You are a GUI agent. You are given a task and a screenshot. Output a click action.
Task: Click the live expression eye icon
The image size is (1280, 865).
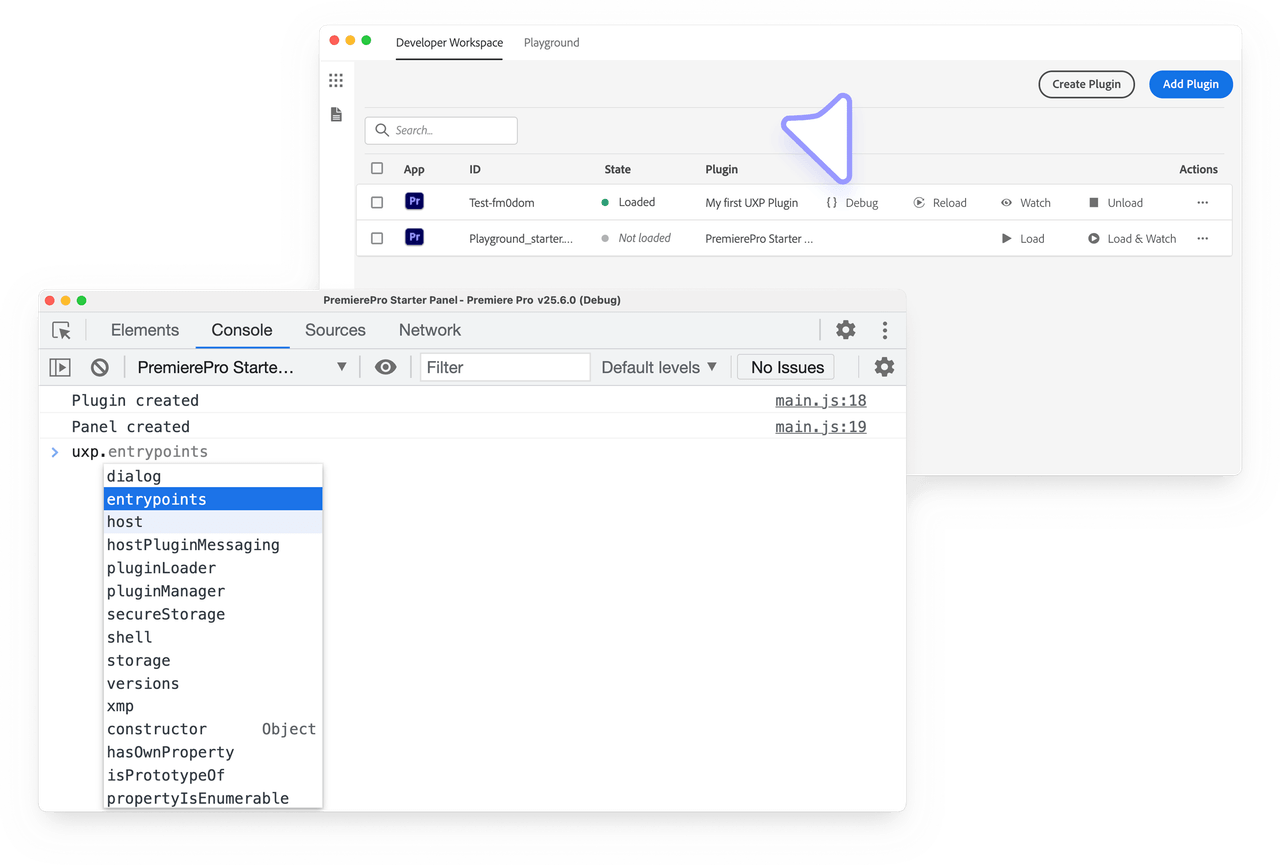coord(385,367)
